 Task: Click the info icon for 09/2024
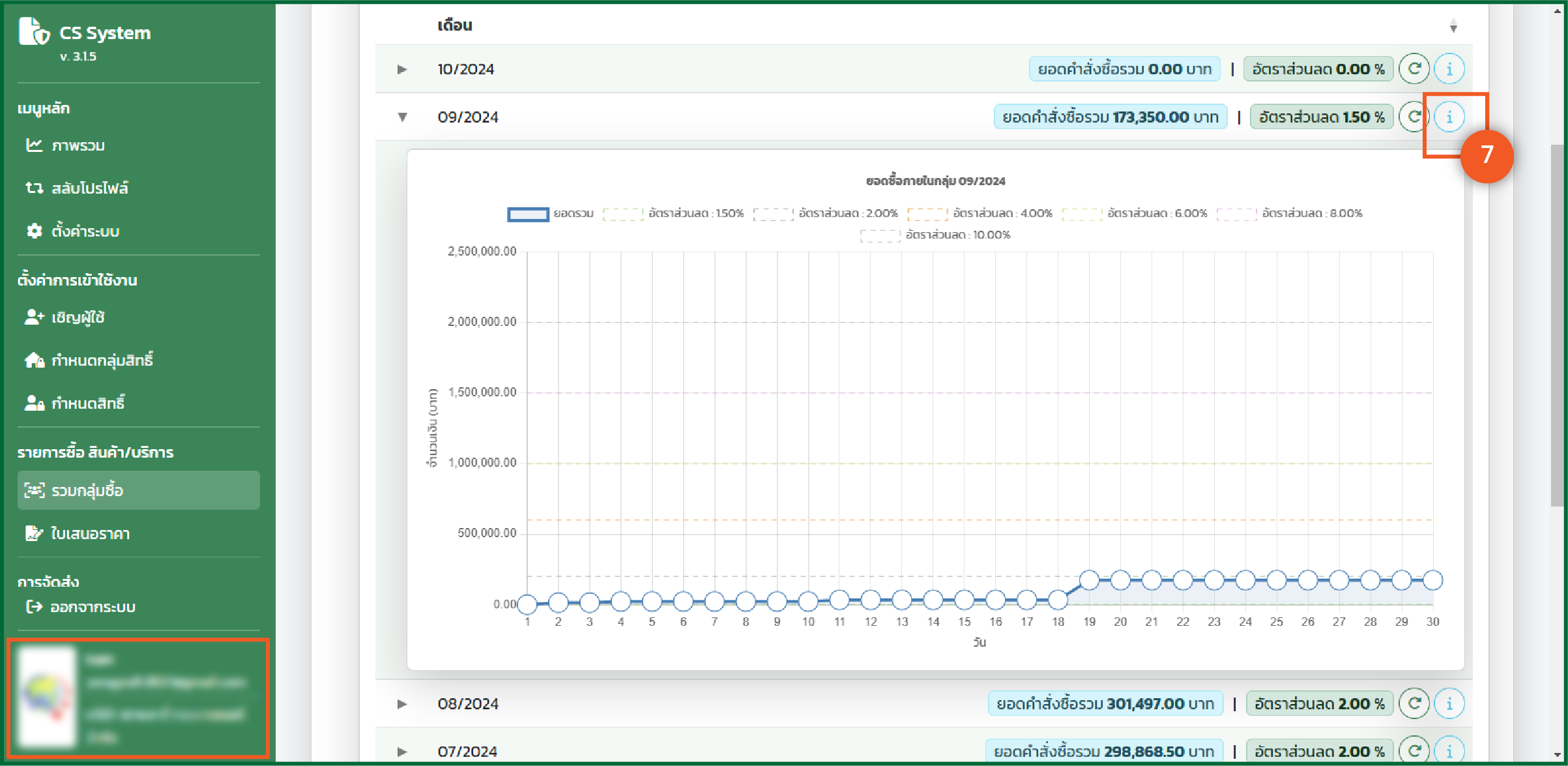click(x=1449, y=117)
